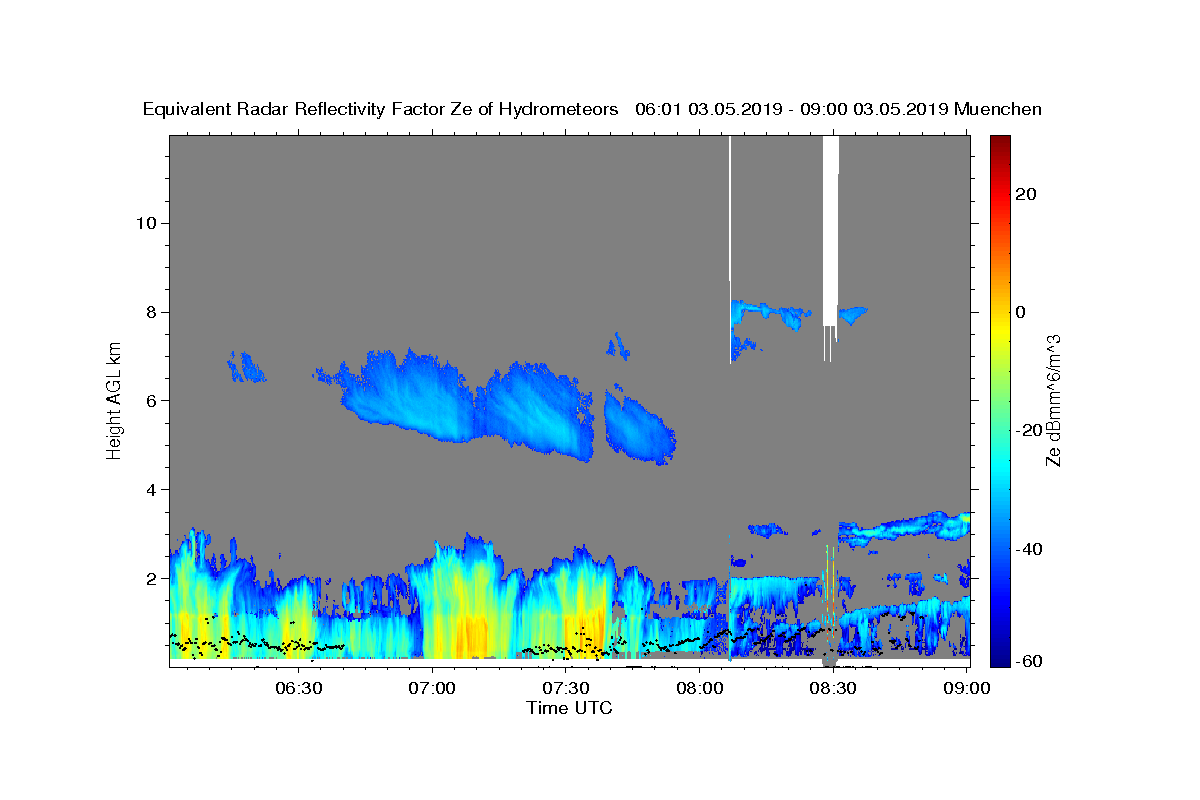Screen dimensions: 1200x800
Task: Click the plot title Equivalent Radar Reflectivity Factor
Action: pyautogui.click(x=328, y=110)
